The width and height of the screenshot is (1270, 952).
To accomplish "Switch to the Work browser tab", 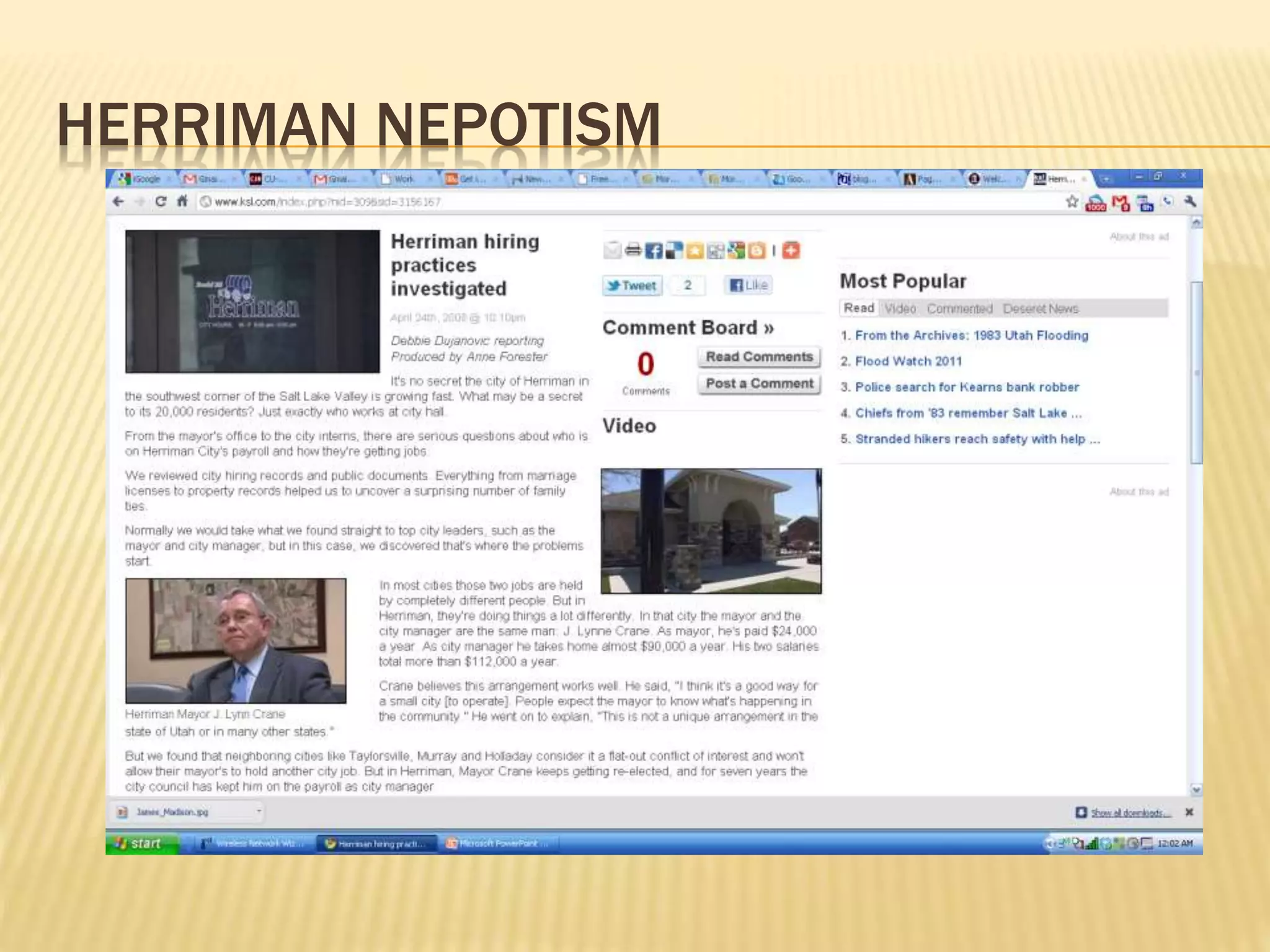I will point(404,179).
